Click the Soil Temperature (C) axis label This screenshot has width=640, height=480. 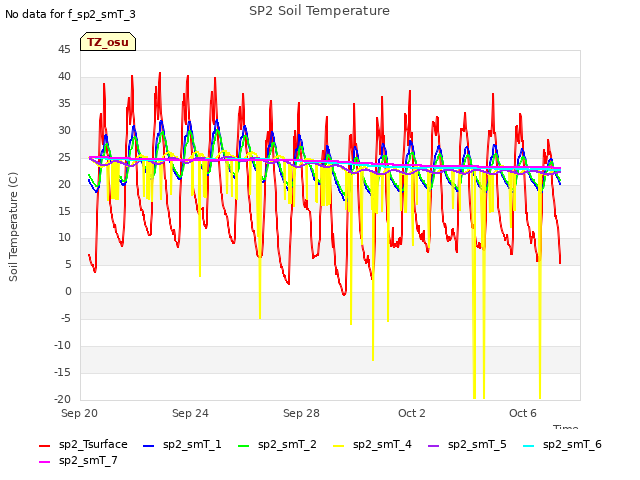coord(13,227)
